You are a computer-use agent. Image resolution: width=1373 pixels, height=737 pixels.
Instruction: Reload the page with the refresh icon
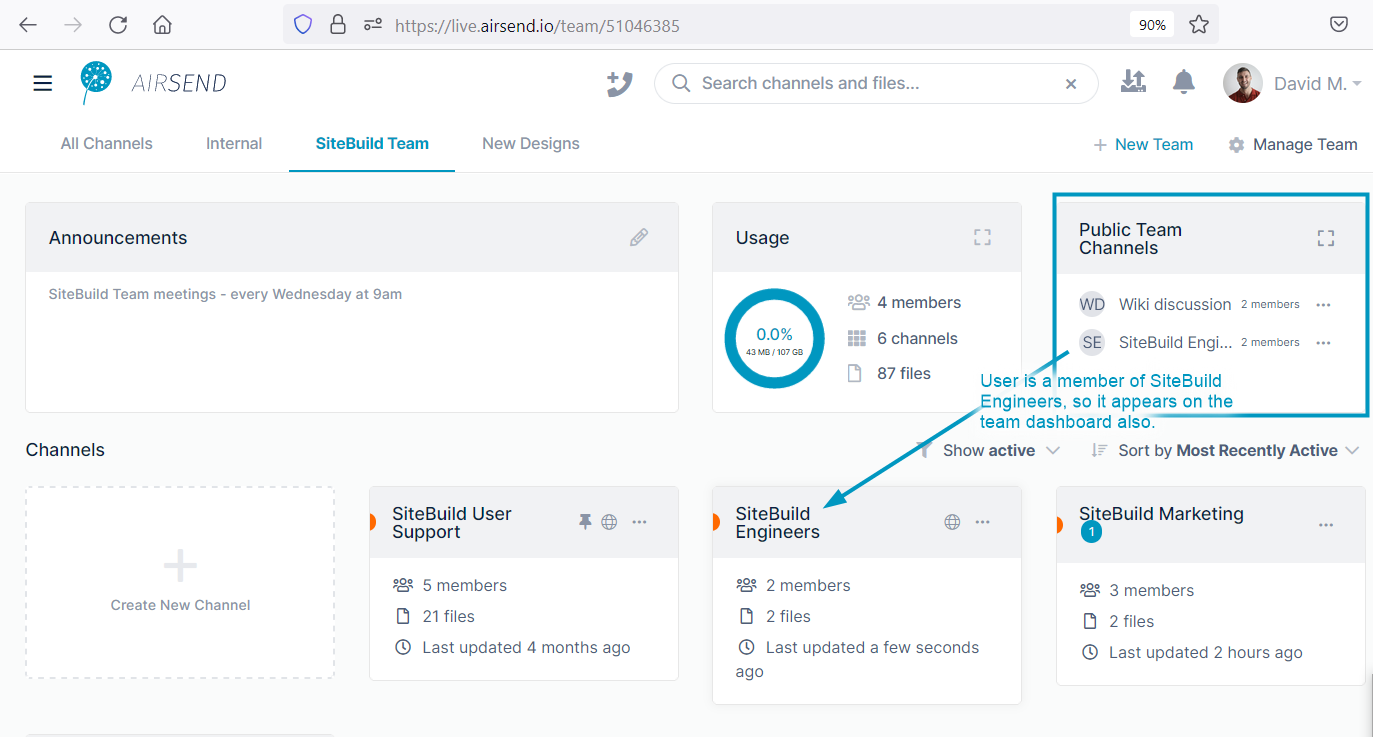tap(118, 25)
